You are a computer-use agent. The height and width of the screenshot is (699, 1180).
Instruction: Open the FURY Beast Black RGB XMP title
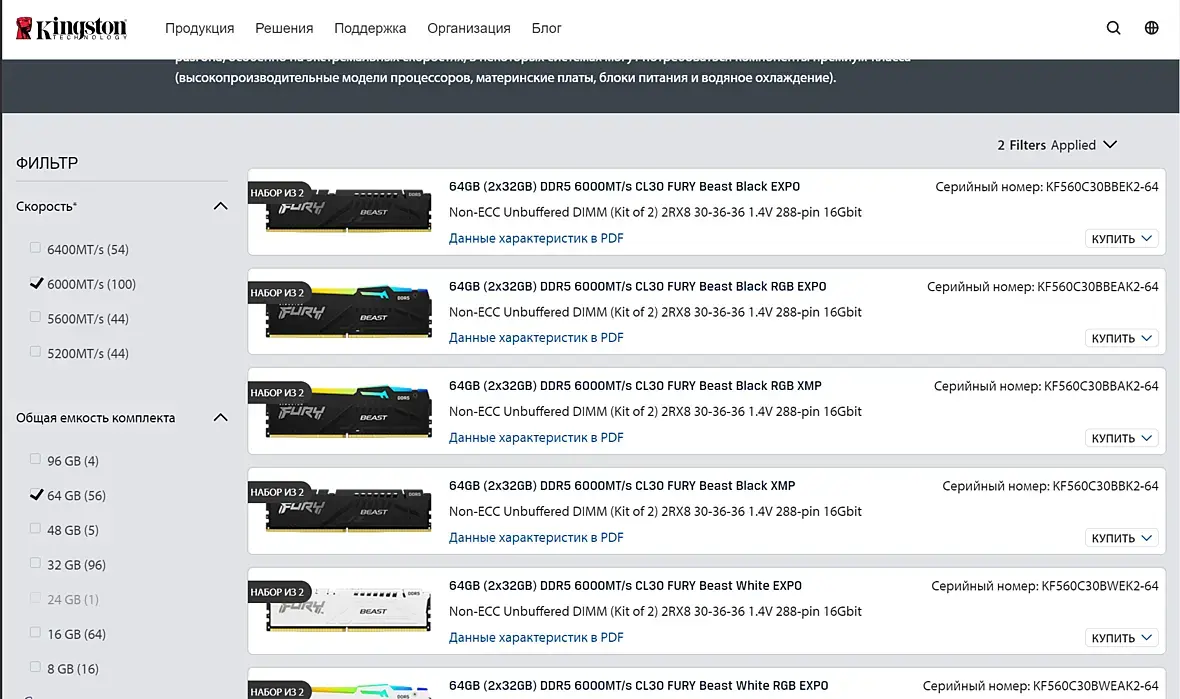(635, 385)
